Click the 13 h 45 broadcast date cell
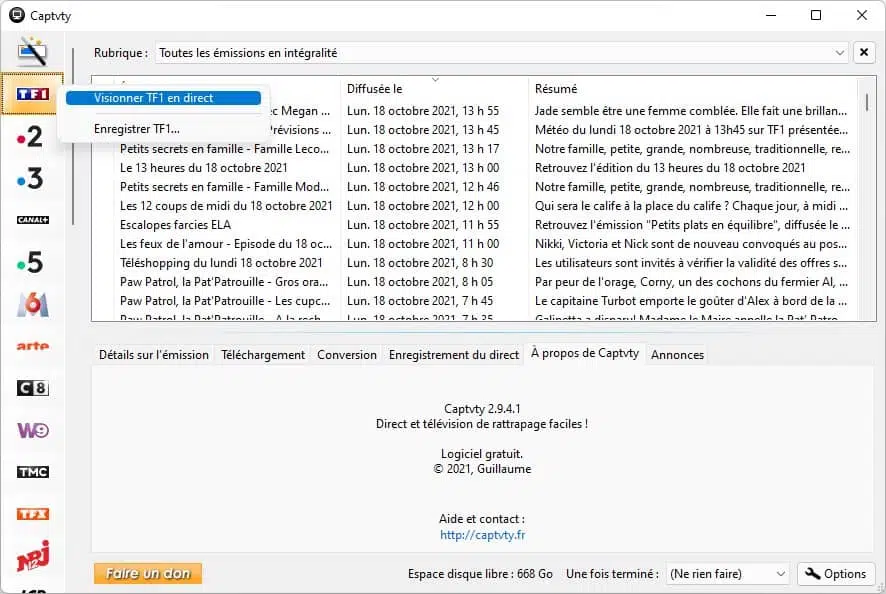The image size is (886, 594). 423,130
